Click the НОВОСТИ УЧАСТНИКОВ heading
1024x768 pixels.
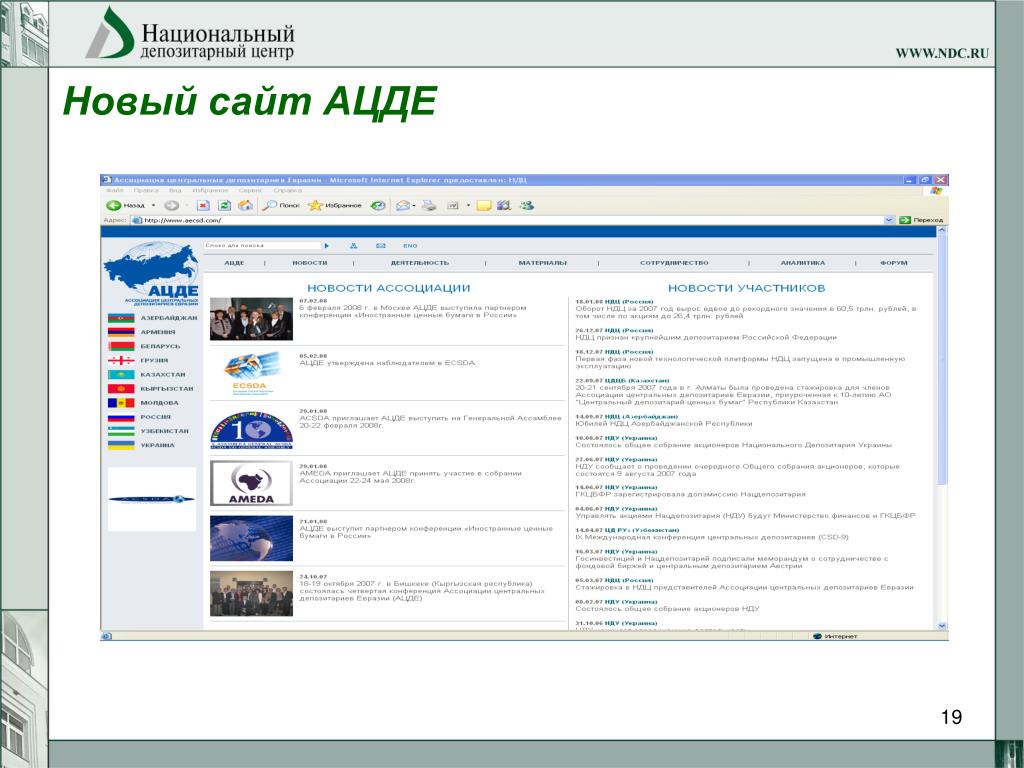tap(746, 288)
